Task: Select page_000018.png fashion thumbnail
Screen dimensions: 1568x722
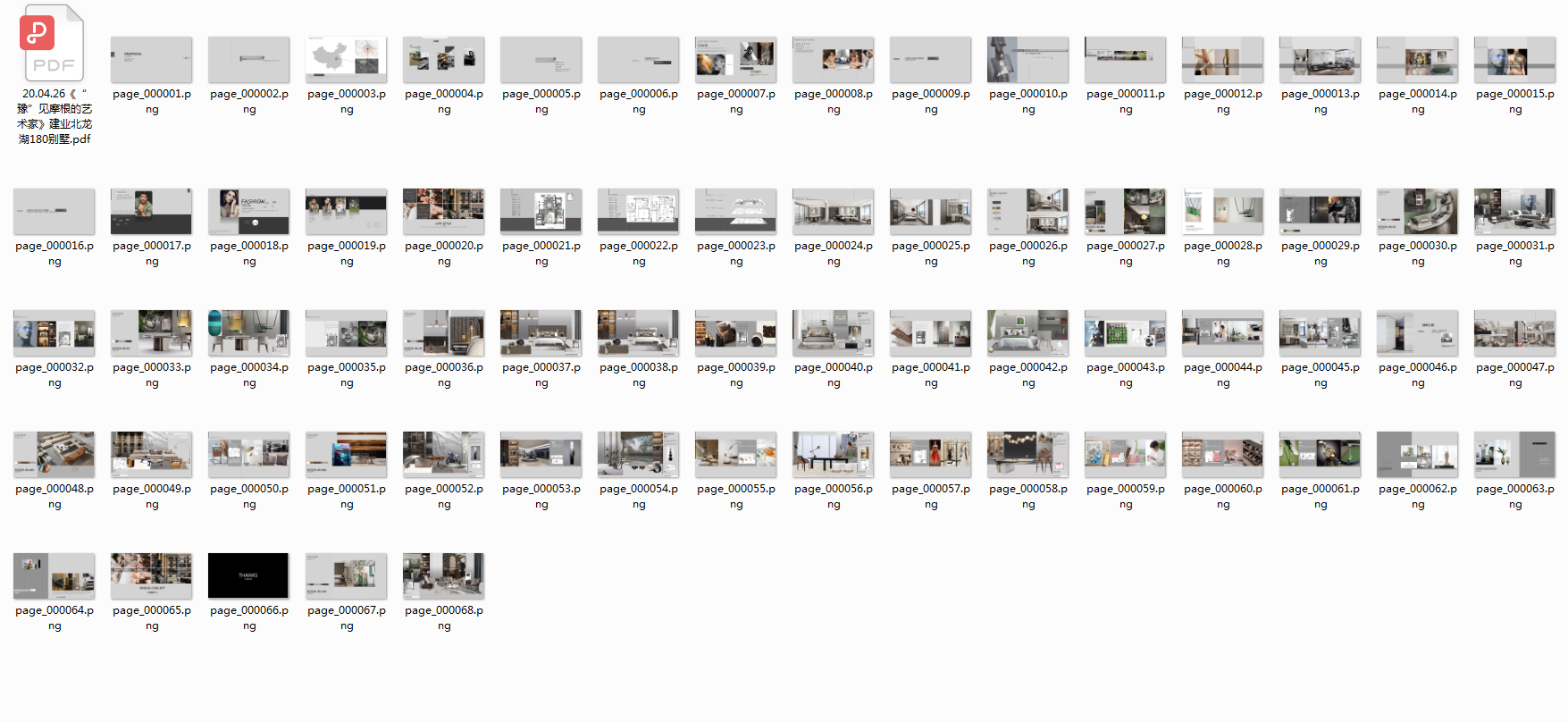Action: click(x=248, y=212)
